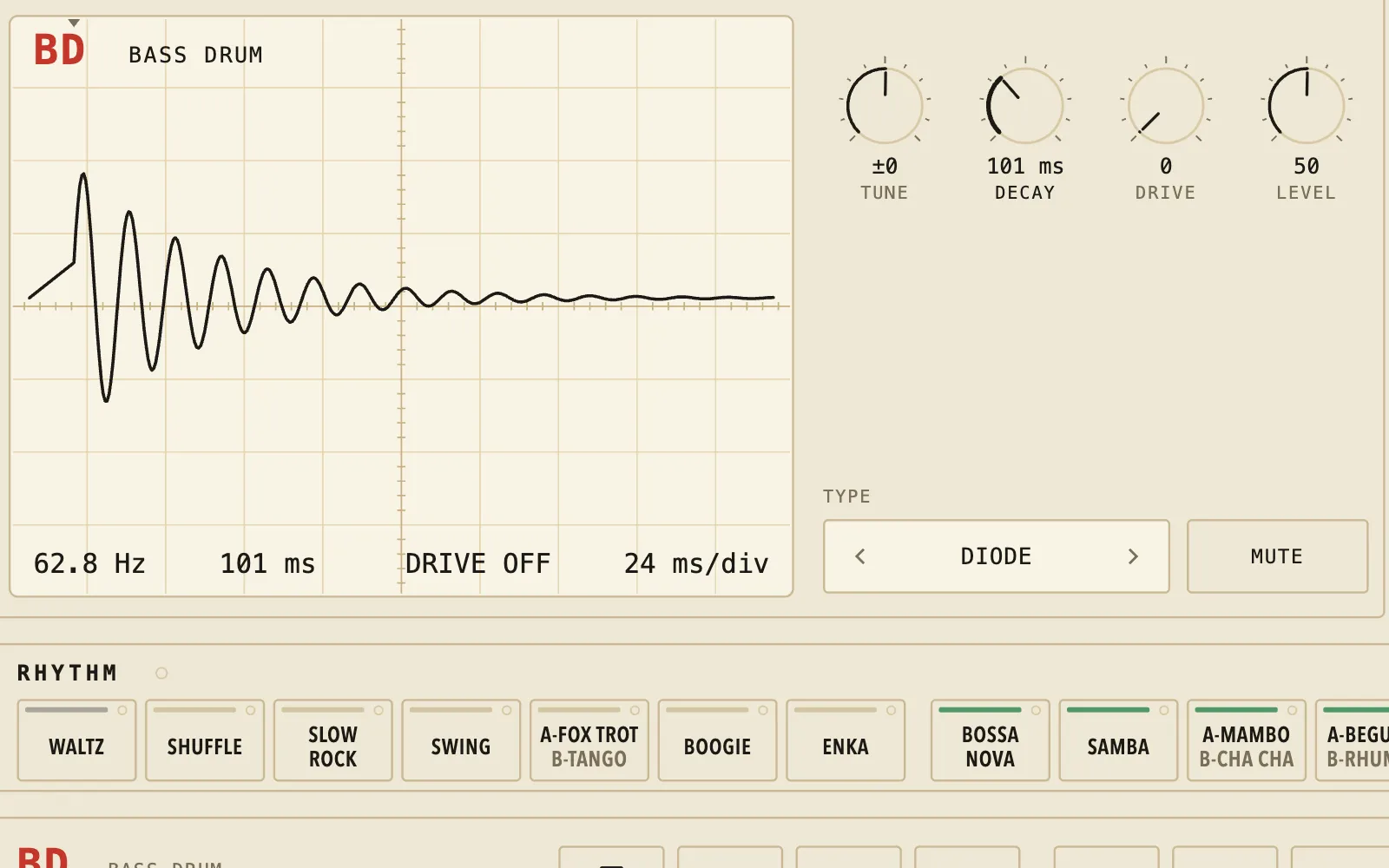This screenshot has height=868, width=1389.
Task: Select the A-FOX TROT B-TANGO rhythm
Action: 589,740
